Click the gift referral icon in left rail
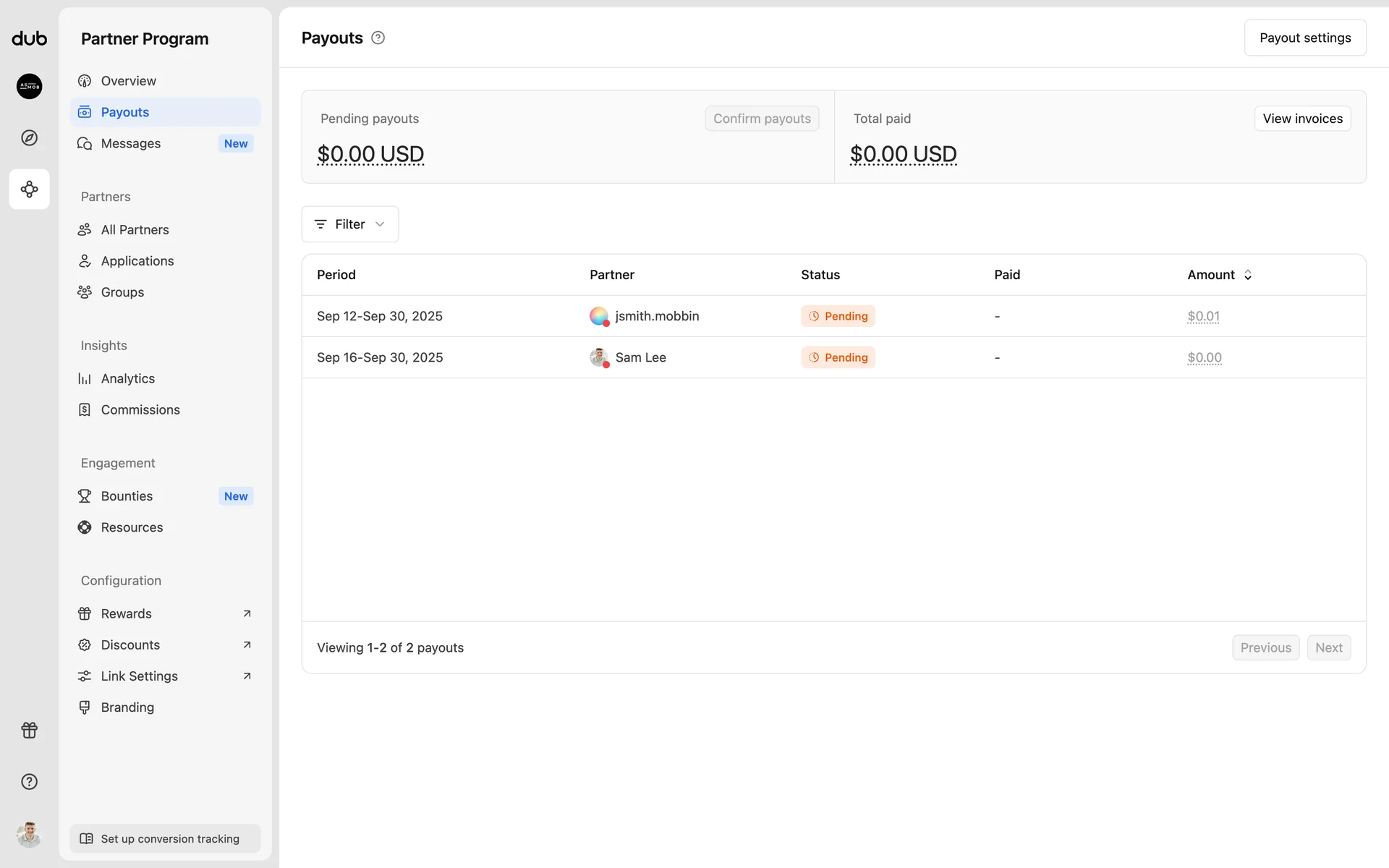This screenshot has height=868, width=1389. point(29,730)
